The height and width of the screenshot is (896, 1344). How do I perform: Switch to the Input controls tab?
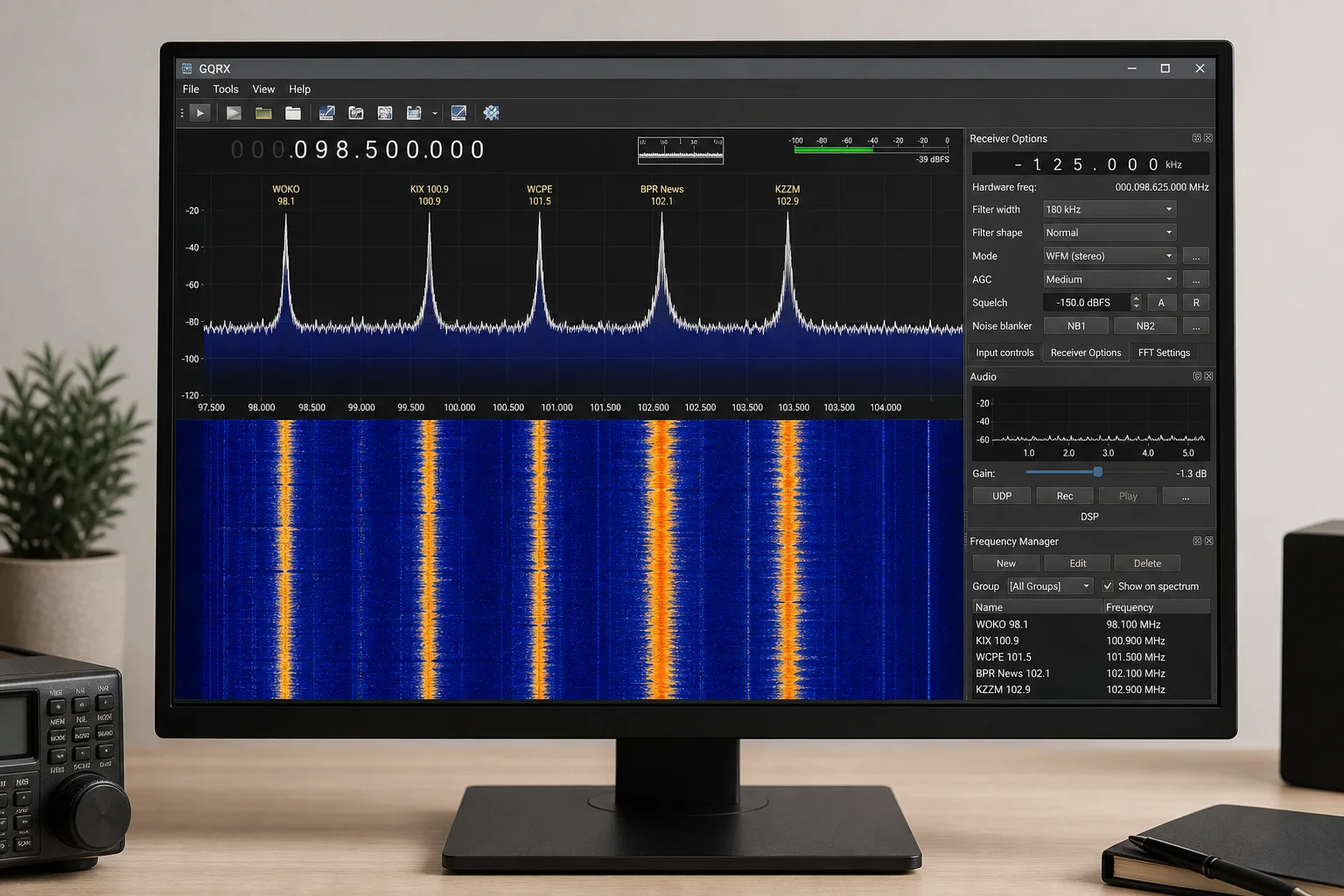(1004, 353)
